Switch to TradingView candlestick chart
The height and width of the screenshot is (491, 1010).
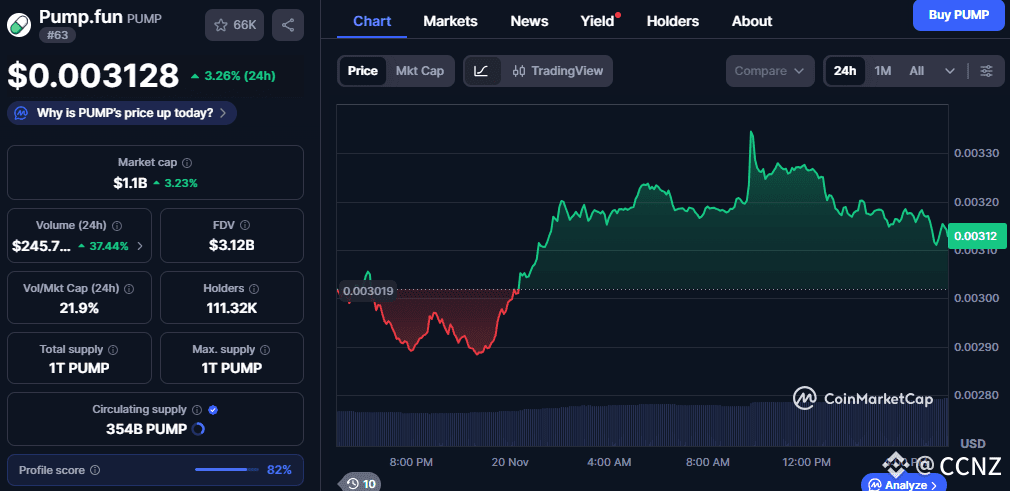(x=557, y=71)
